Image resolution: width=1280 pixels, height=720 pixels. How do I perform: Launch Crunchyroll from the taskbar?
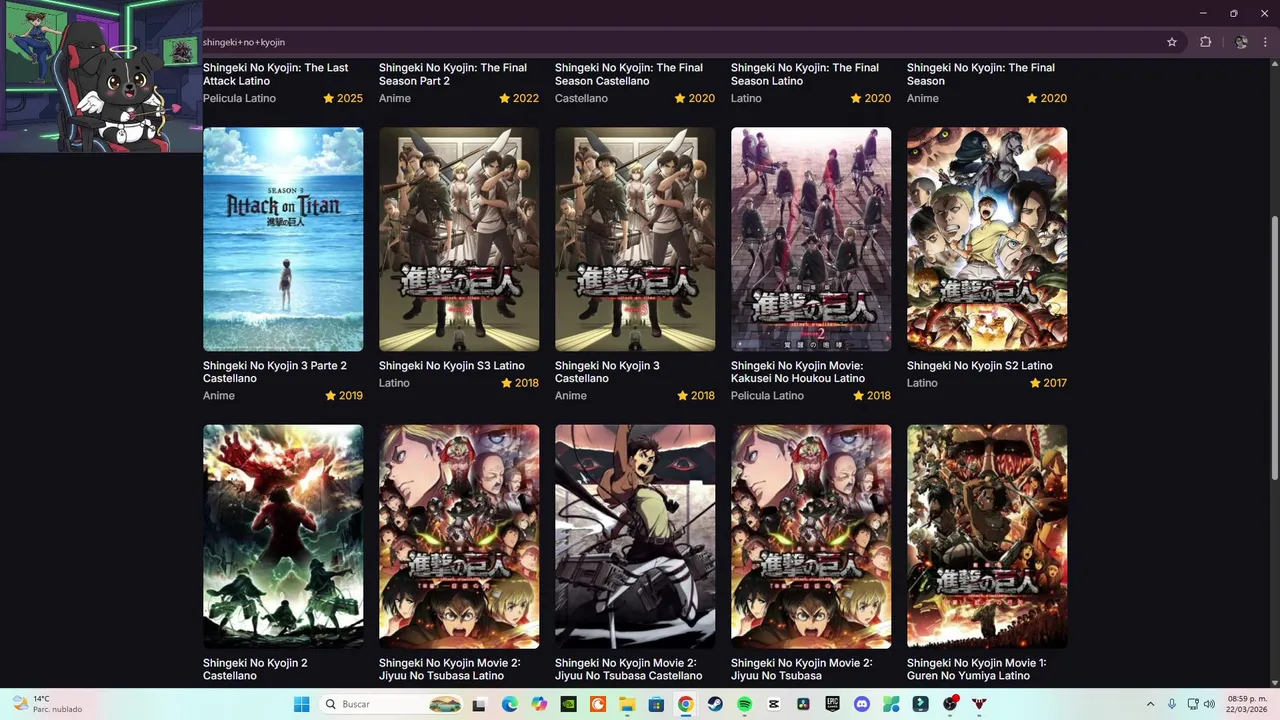coord(597,704)
